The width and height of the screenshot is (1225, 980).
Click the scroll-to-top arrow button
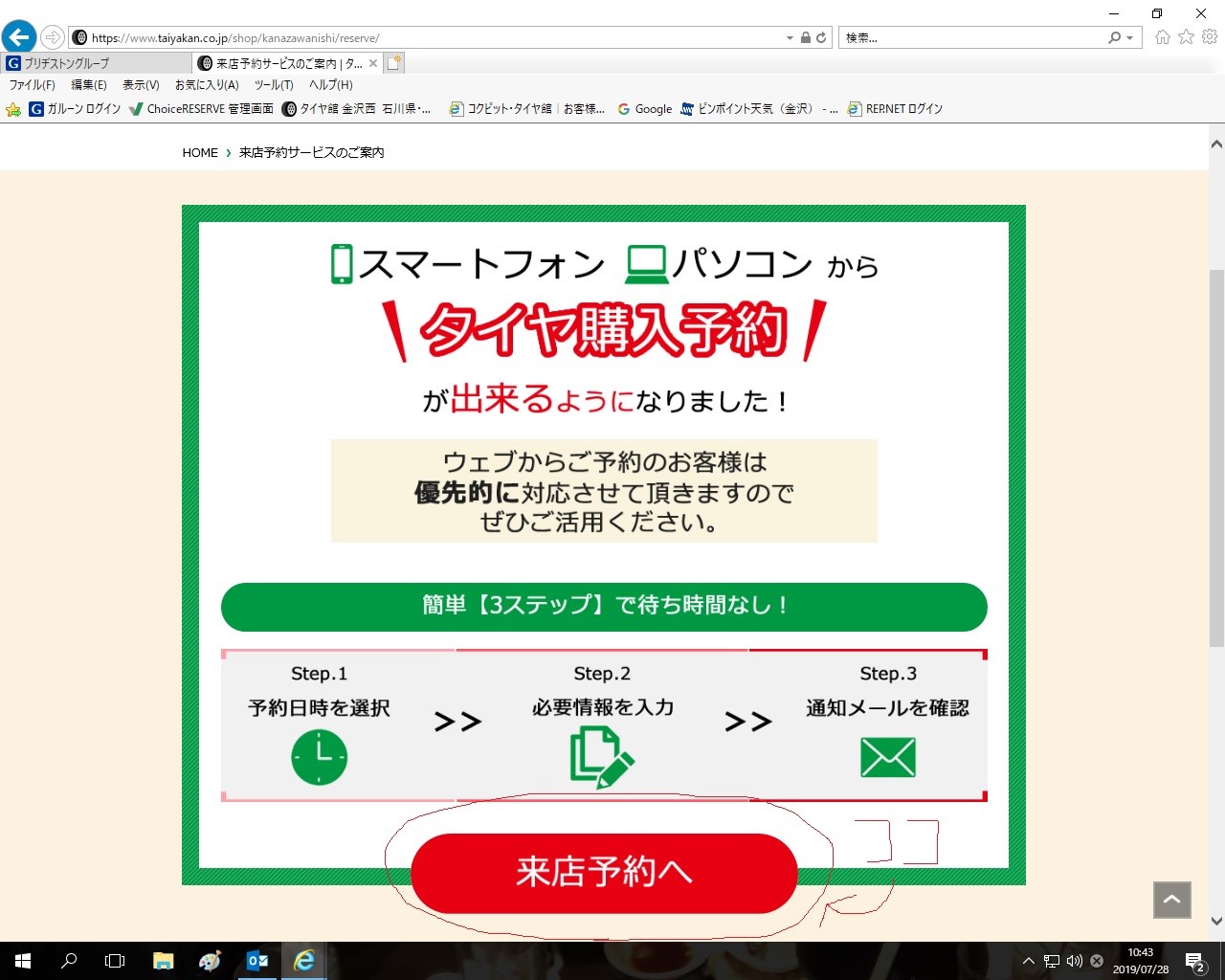tap(1171, 900)
